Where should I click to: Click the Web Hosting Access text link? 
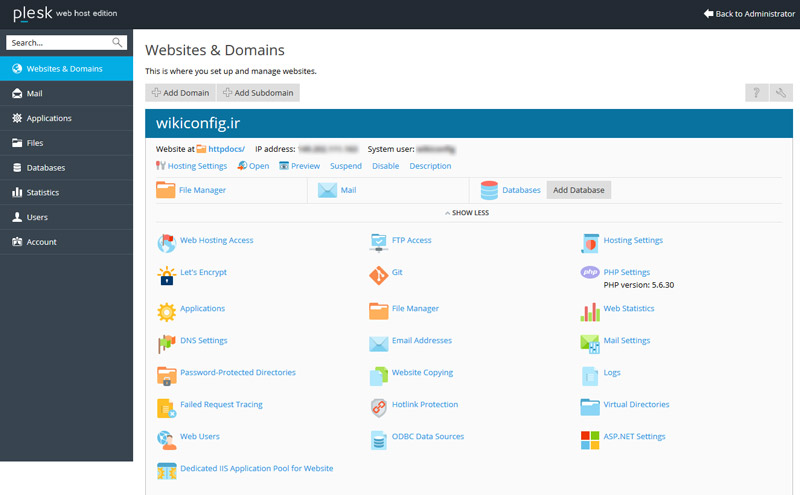216,240
